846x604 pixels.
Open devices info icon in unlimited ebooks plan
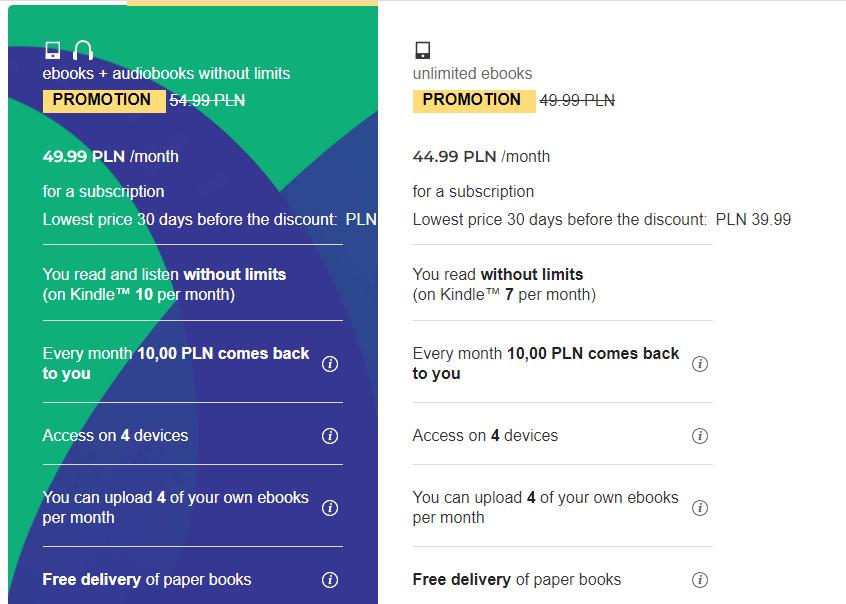(700, 436)
